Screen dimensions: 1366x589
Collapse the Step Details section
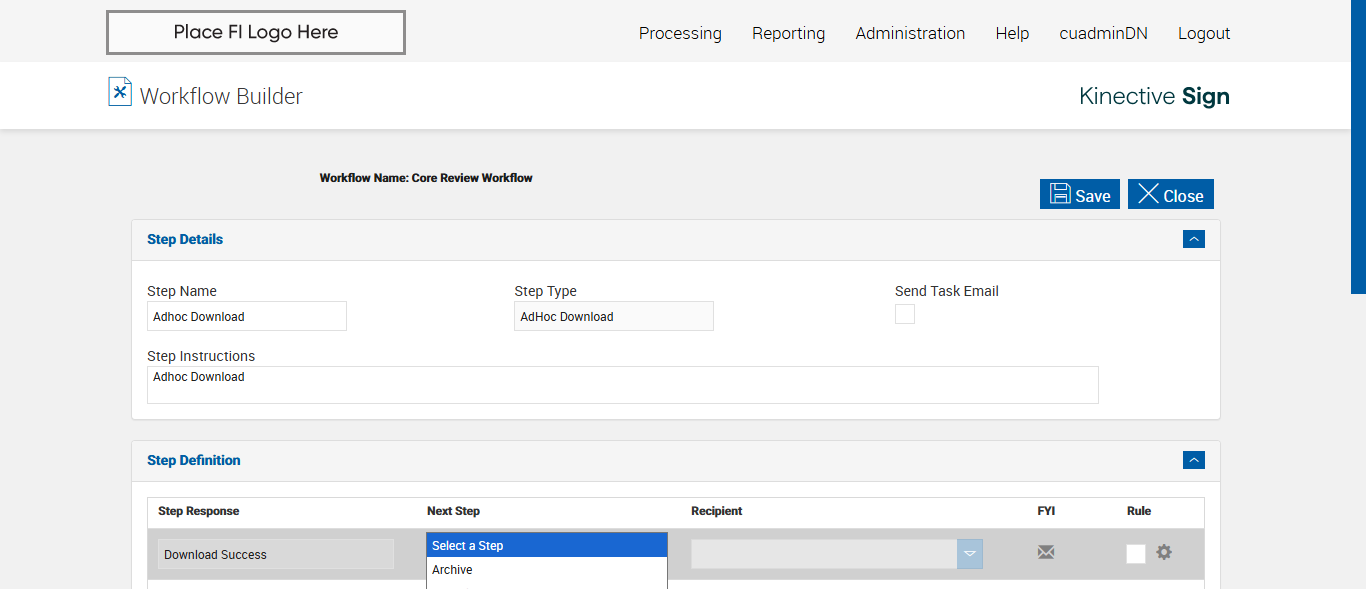click(1193, 239)
